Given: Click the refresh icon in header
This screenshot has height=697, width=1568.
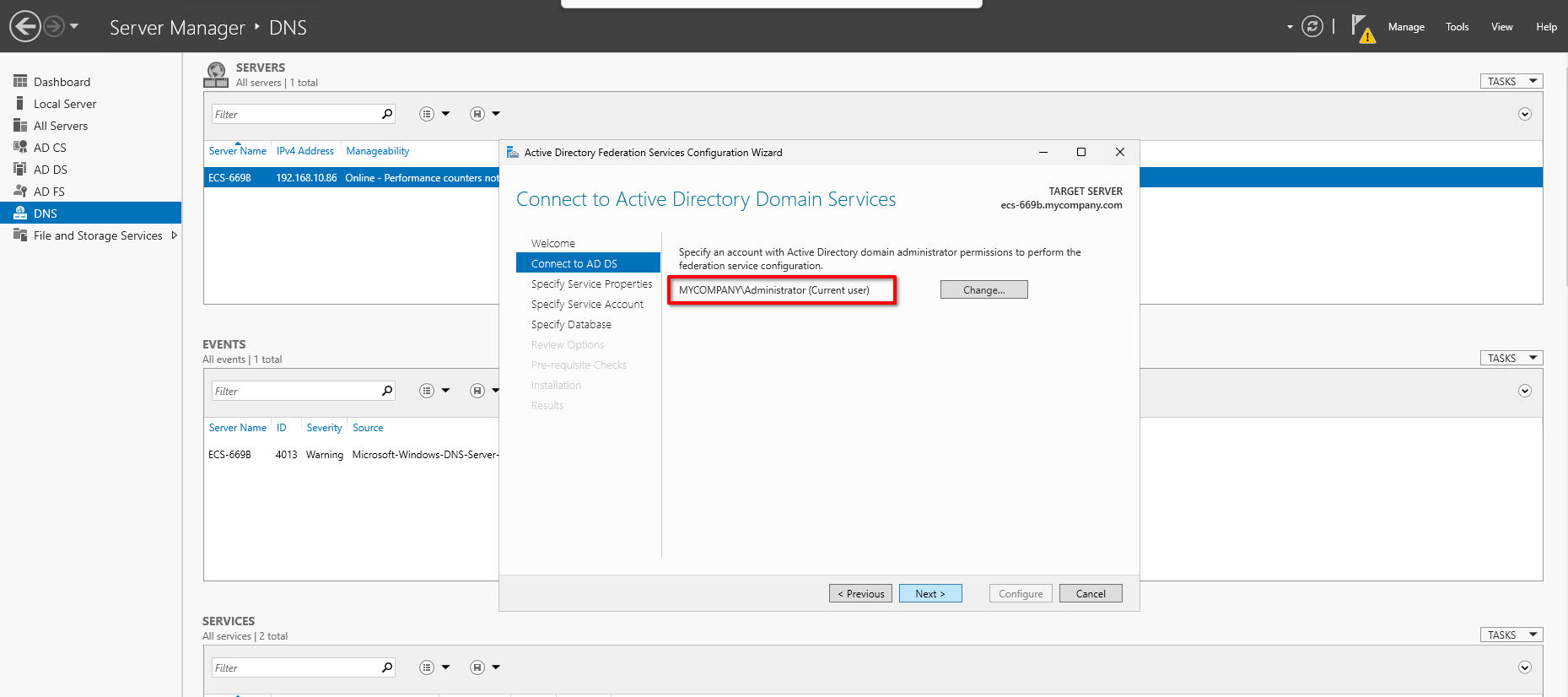Looking at the screenshot, I should pos(1312,26).
